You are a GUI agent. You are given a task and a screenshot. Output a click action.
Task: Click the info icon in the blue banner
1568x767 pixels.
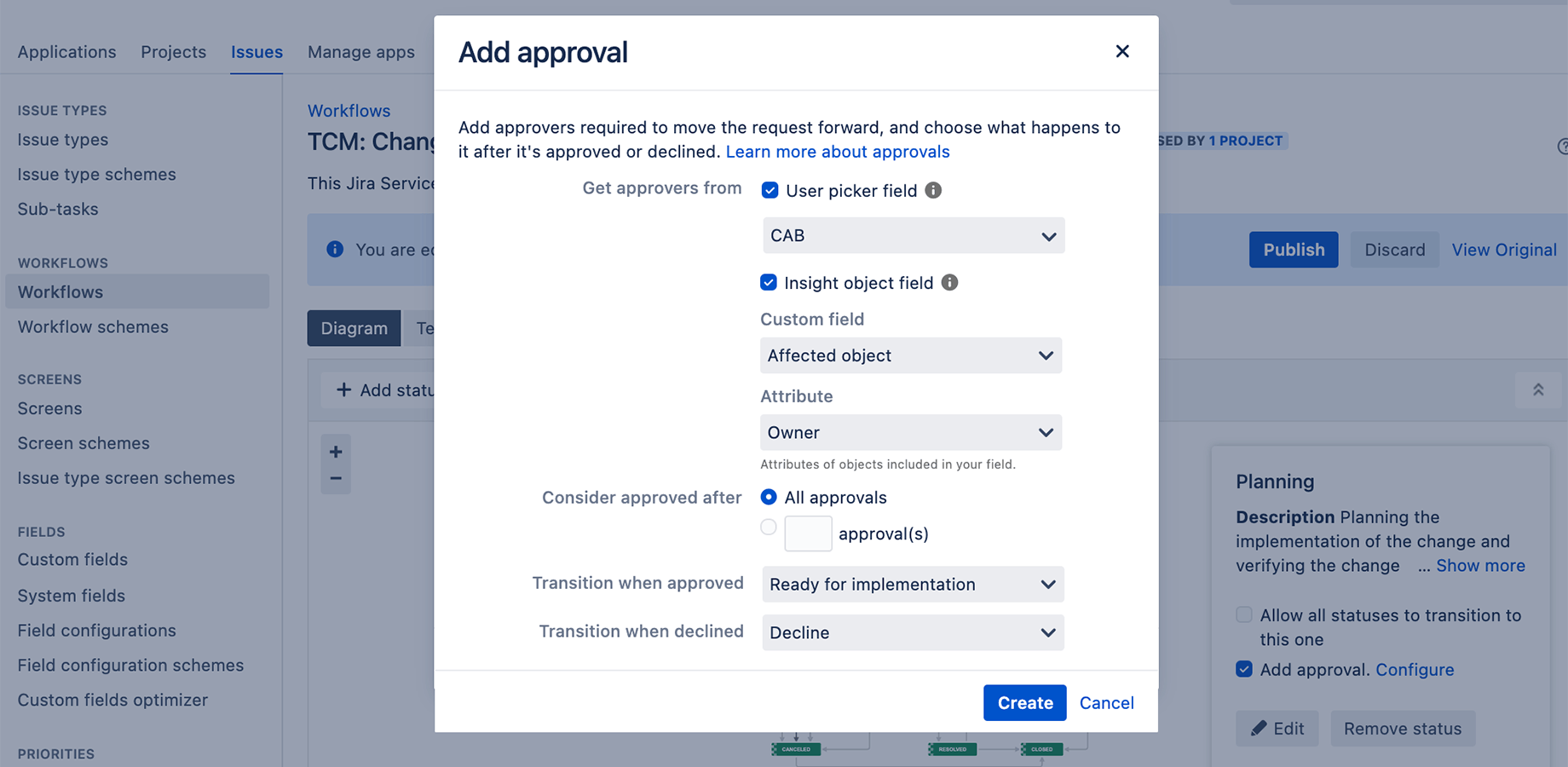click(x=335, y=249)
